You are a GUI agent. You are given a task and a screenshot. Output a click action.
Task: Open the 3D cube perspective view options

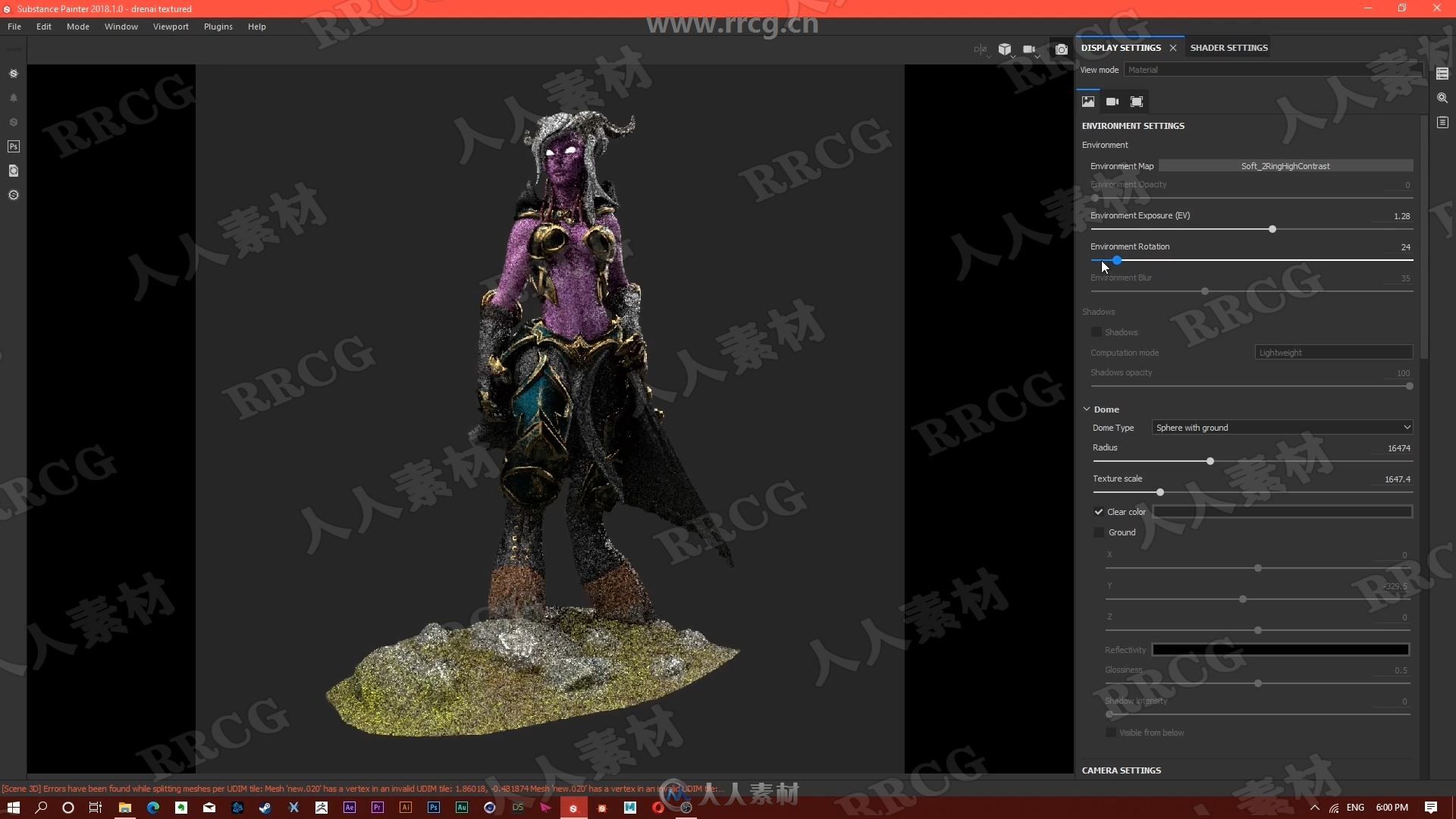tap(1005, 49)
